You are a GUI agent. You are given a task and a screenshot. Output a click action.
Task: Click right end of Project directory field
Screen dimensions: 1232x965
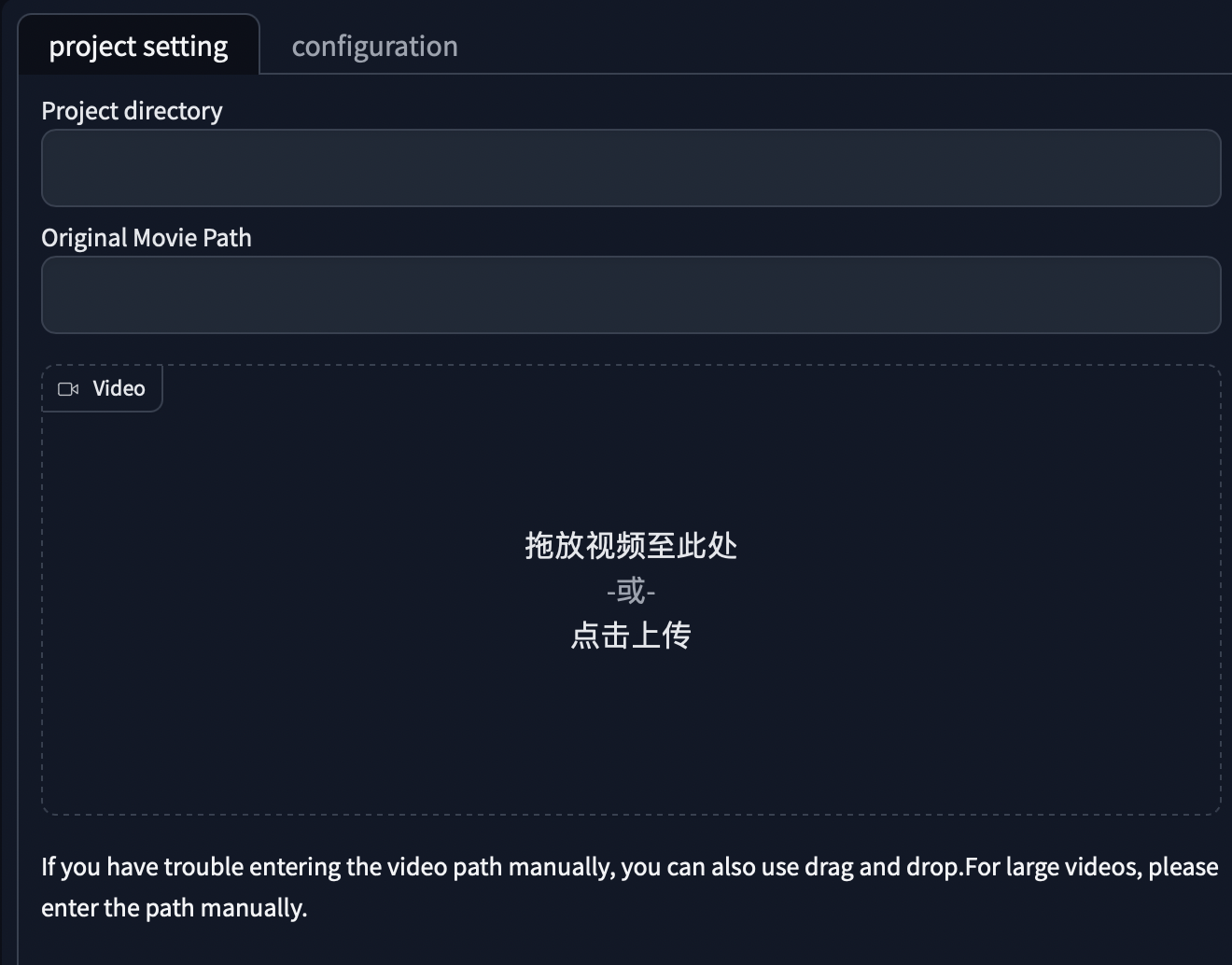(x=1185, y=168)
